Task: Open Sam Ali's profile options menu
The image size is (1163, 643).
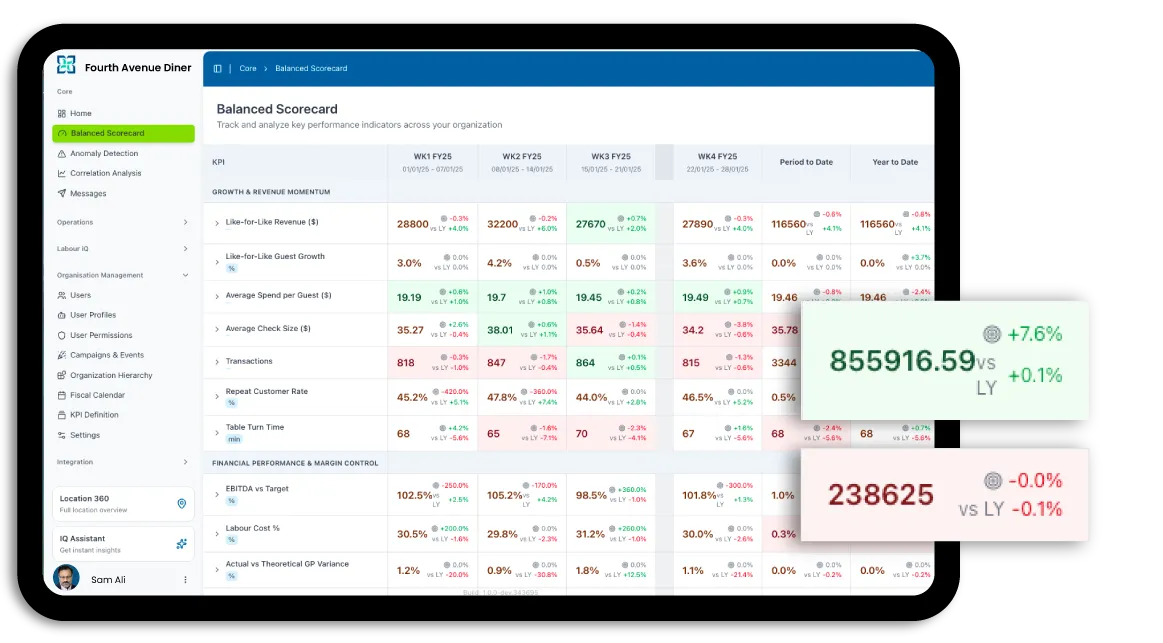Action: (184, 580)
